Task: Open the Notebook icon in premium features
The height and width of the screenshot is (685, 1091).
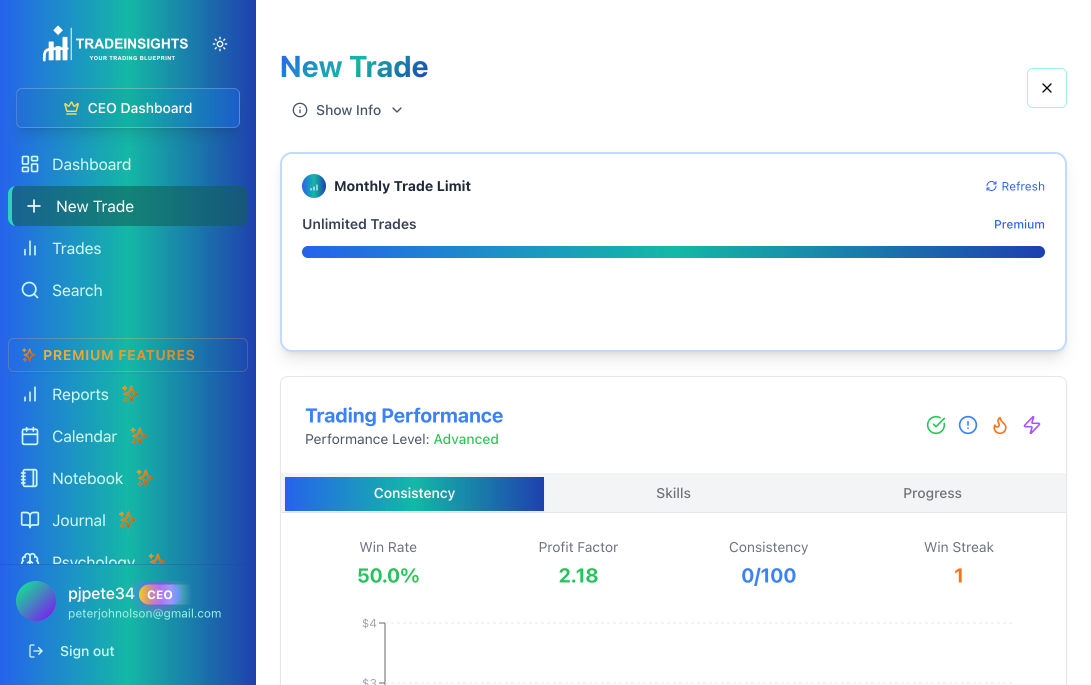Action: point(29,478)
